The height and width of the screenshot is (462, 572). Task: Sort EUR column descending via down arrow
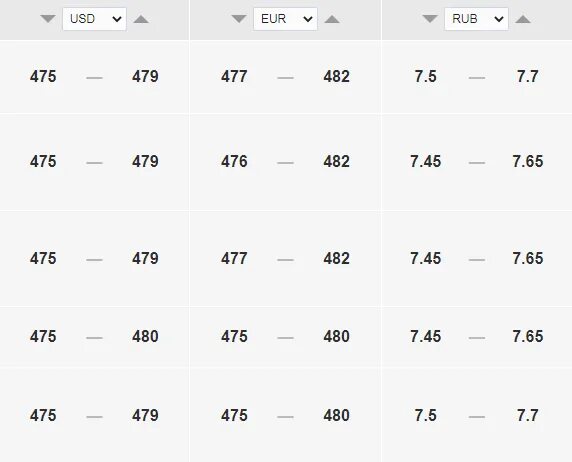(x=239, y=19)
